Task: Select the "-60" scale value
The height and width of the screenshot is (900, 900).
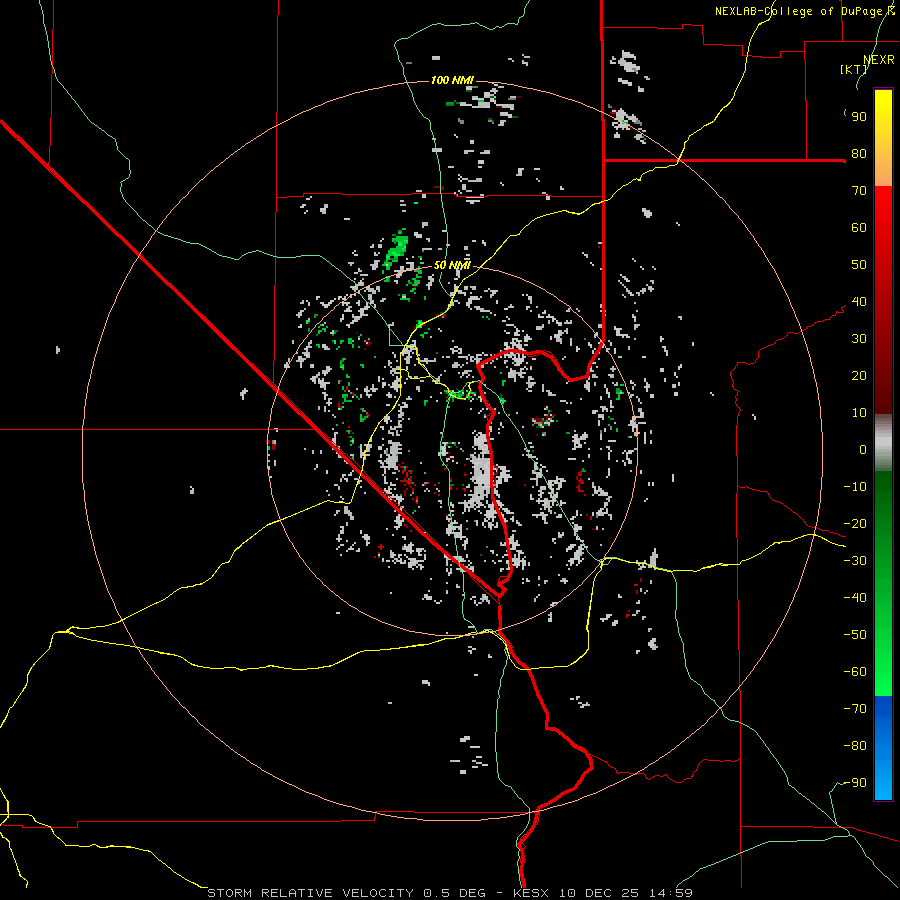Action: coord(855,672)
